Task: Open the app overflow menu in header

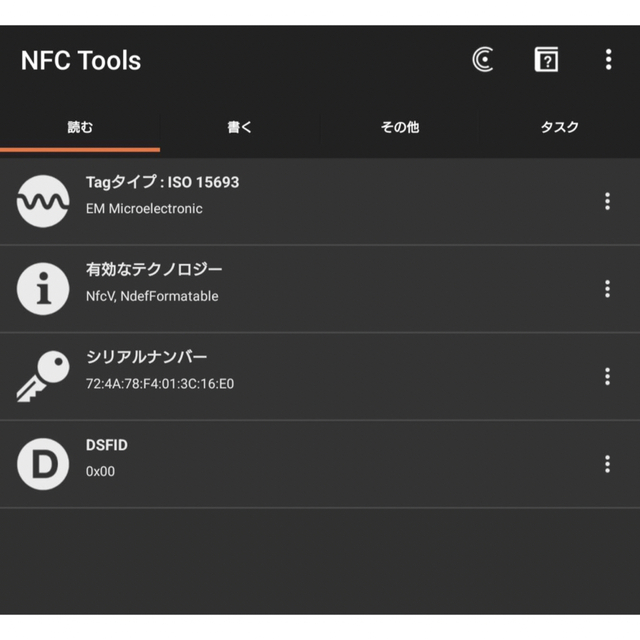Action: (609, 60)
